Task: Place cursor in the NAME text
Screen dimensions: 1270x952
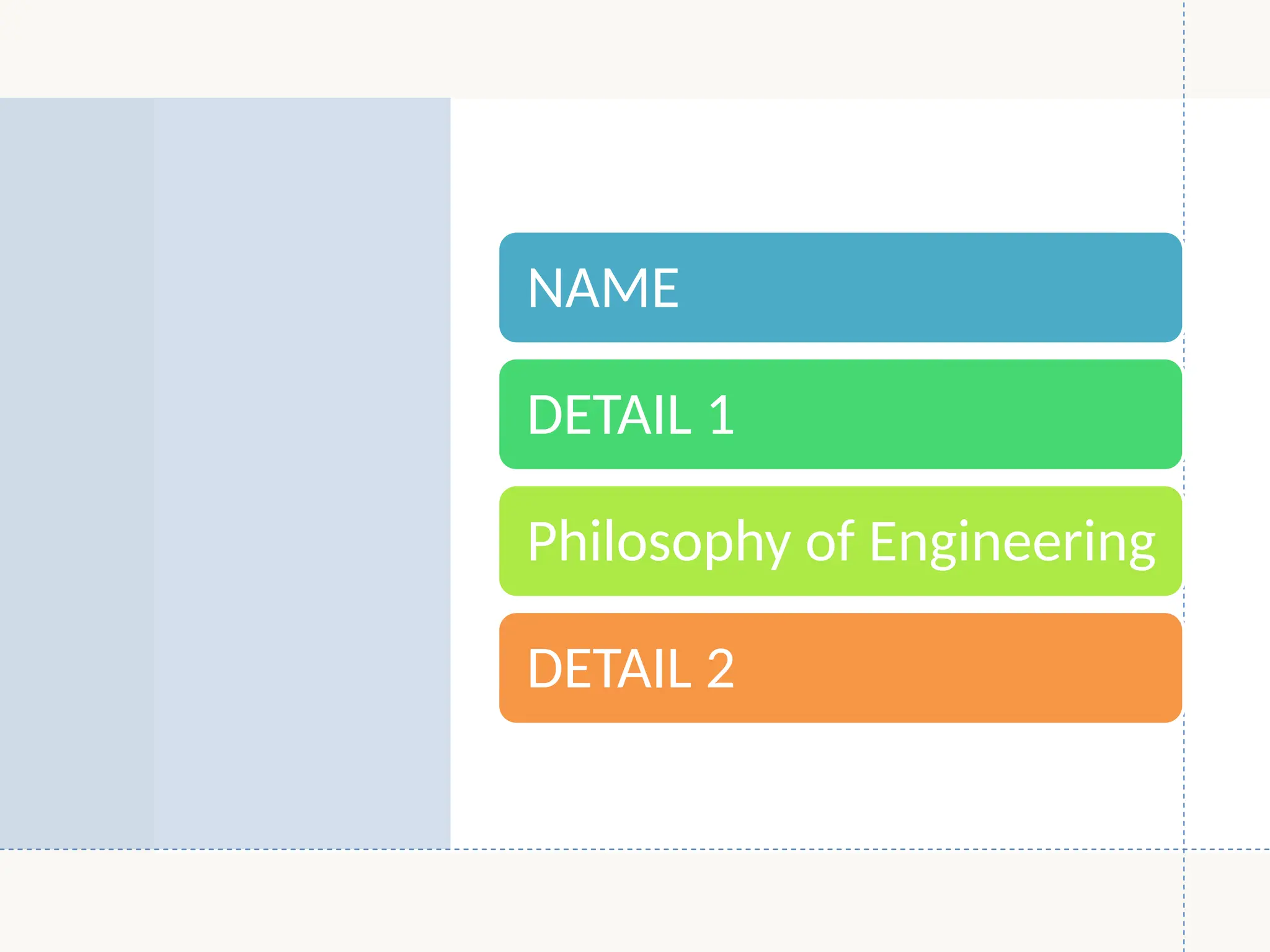Action: 603,288
